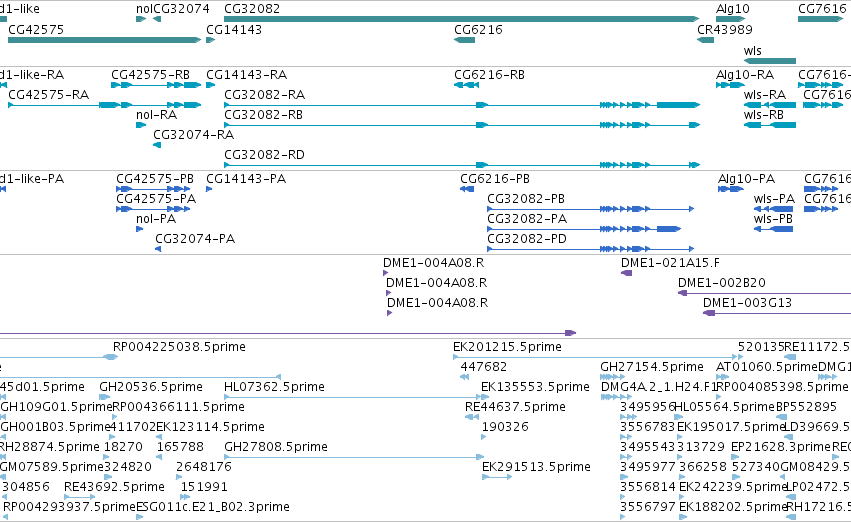
Task: Click the RE44637.5prime EST label
Action: coord(515,408)
